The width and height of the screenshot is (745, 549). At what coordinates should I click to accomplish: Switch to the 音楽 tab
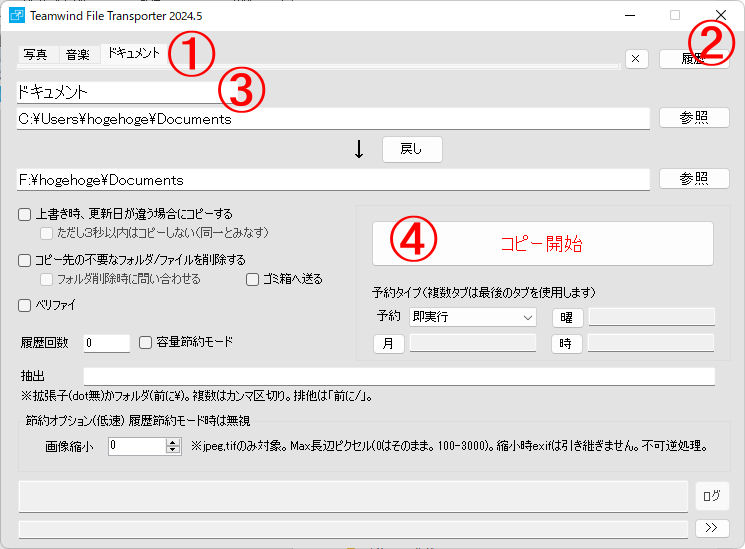point(77,54)
